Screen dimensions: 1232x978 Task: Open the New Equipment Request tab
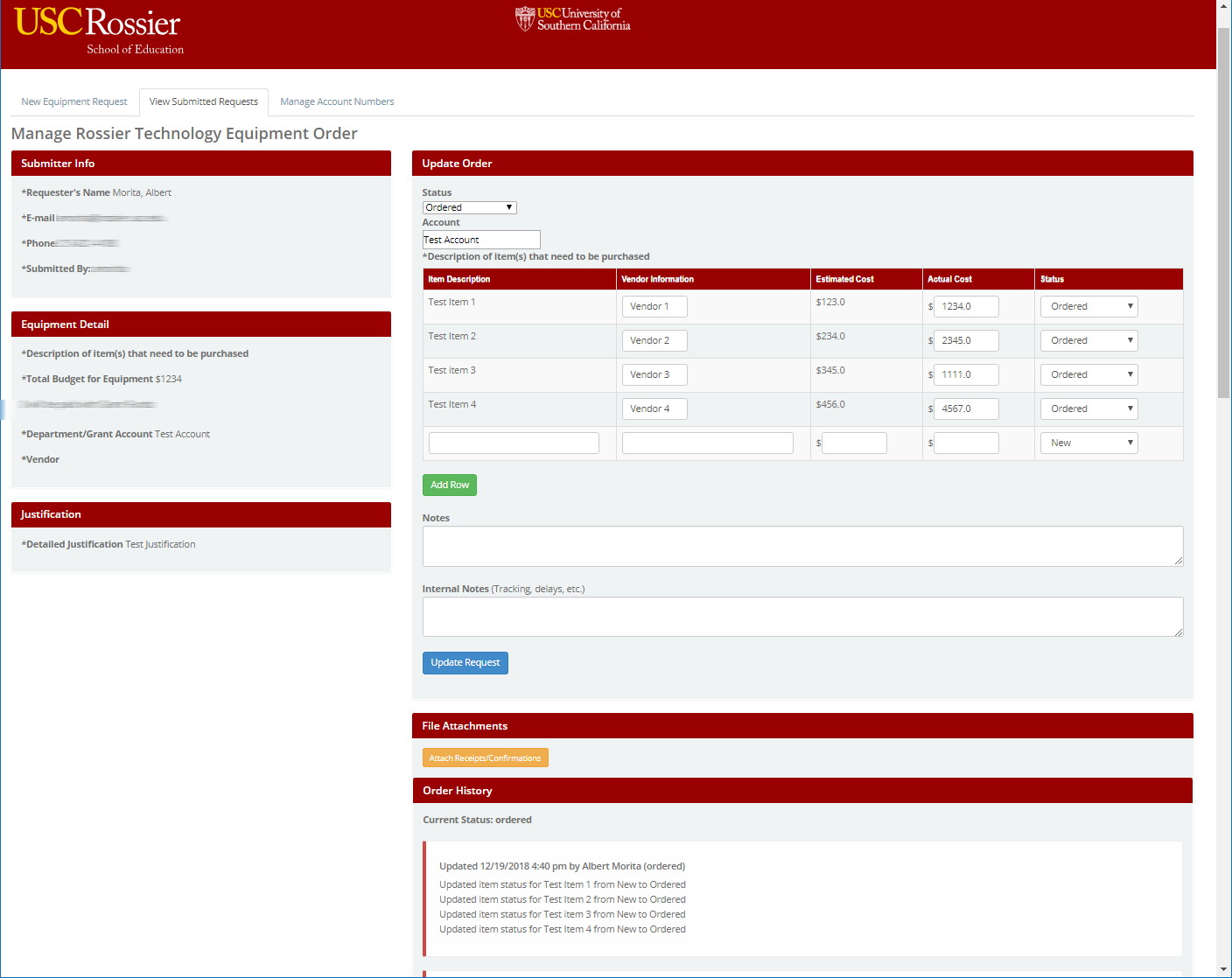coord(74,102)
